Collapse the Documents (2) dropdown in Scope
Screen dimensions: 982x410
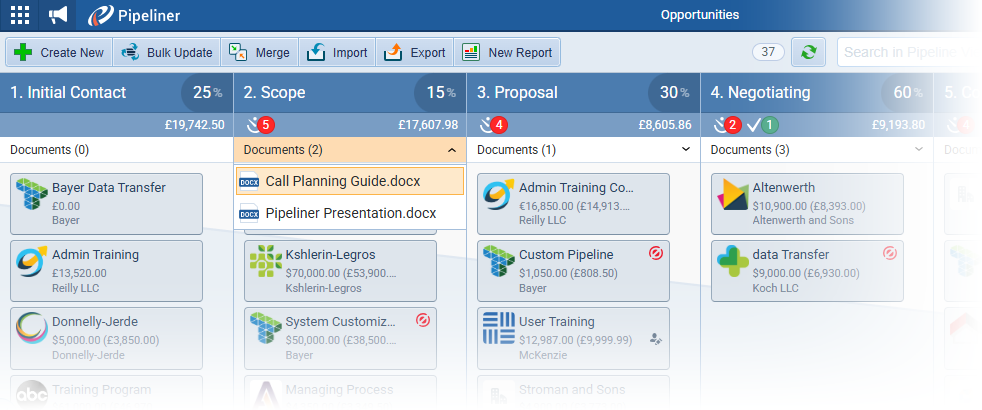pyautogui.click(x=350, y=150)
